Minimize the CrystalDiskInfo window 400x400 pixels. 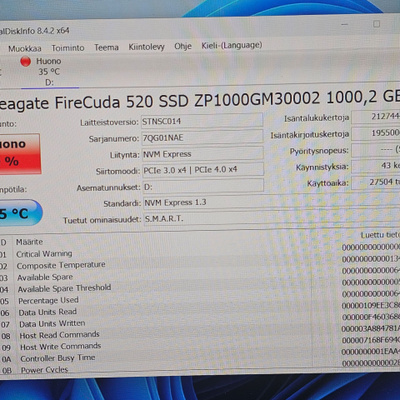(x=345, y=25)
